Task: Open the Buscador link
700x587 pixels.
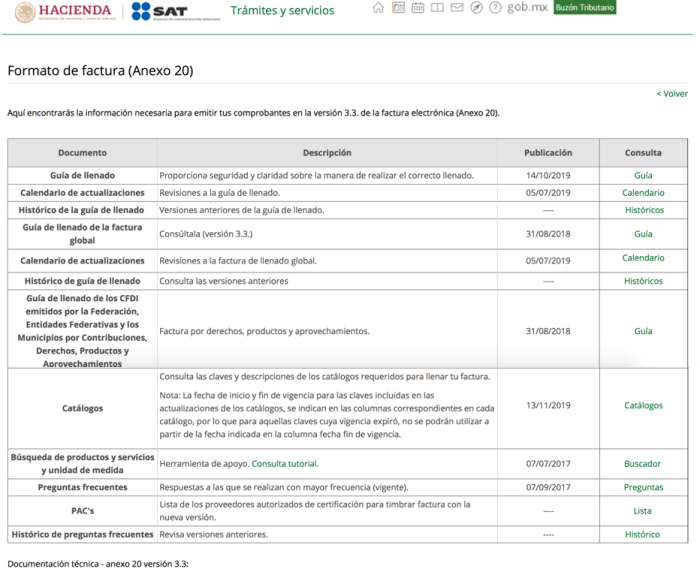Action: [x=643, y=464]
